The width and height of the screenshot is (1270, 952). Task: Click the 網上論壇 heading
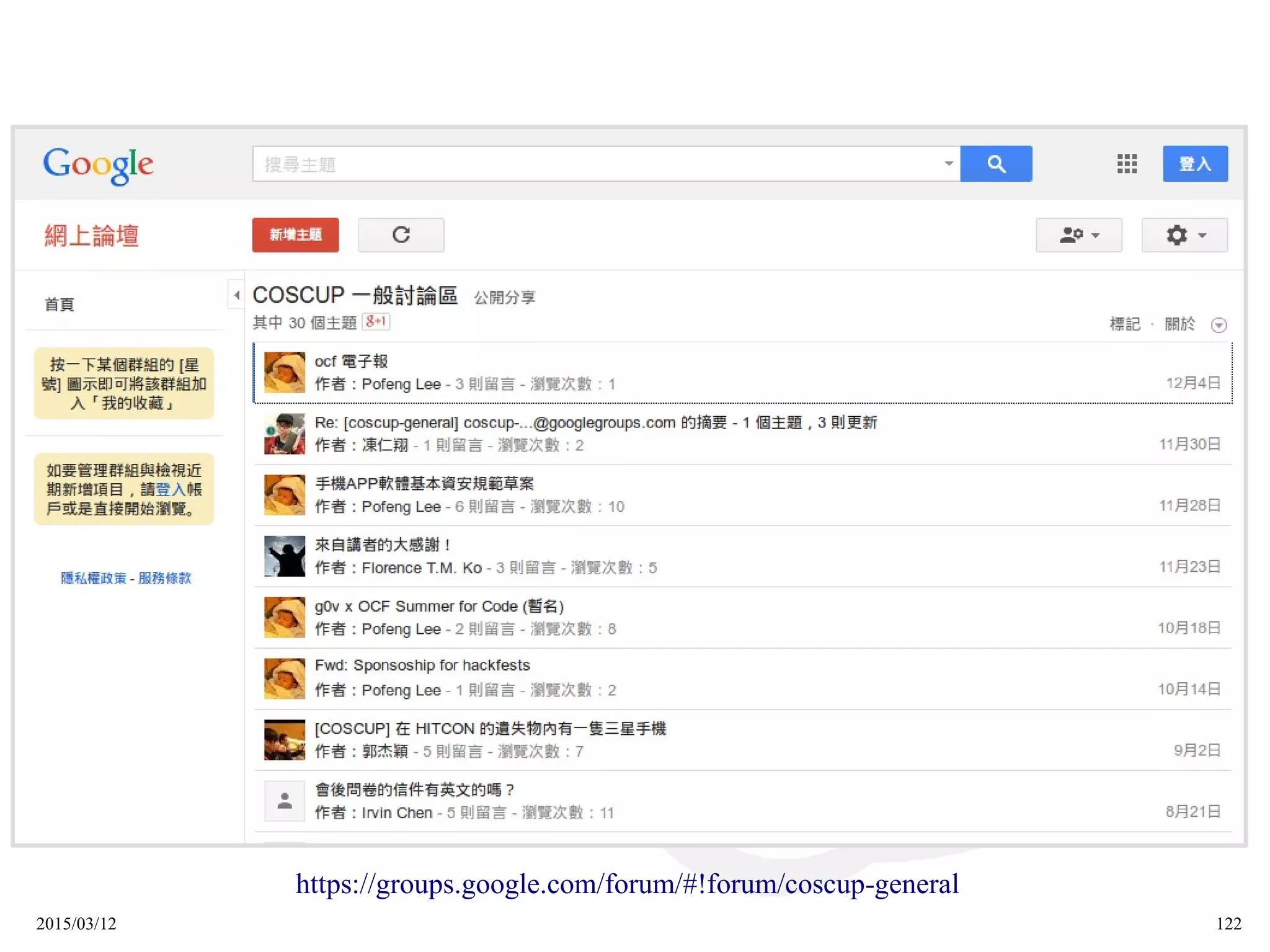pos(92,236)
